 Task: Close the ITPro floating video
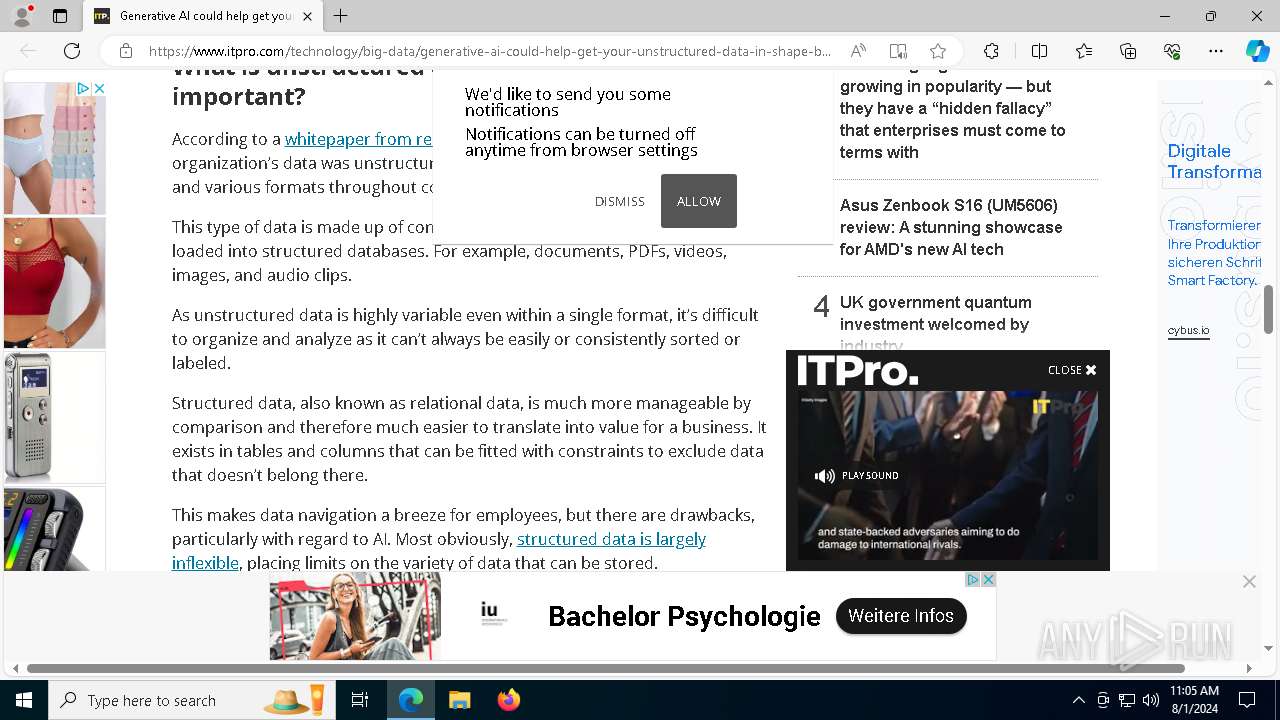[x=1072, y=370]
